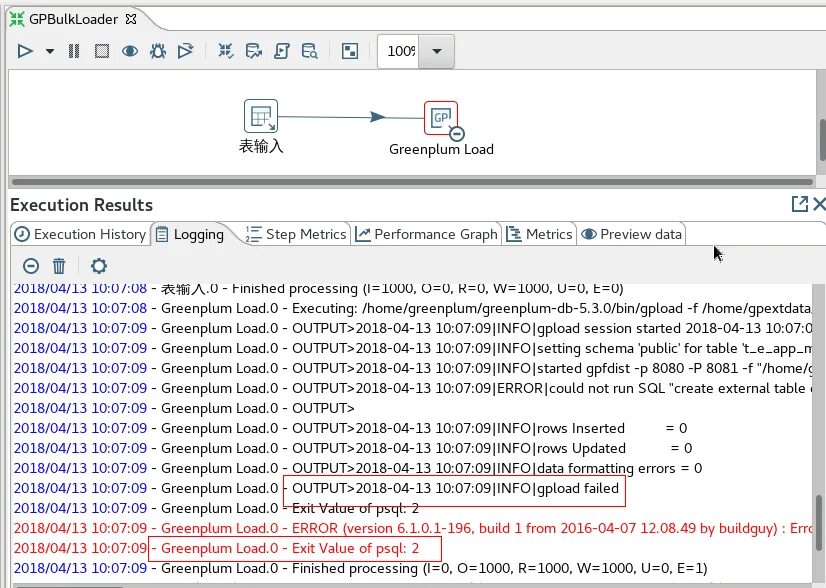Click the 'rows Updated = 0' log line
The height and width of the screenshot is (588, 826).
[x=353, y=448]
